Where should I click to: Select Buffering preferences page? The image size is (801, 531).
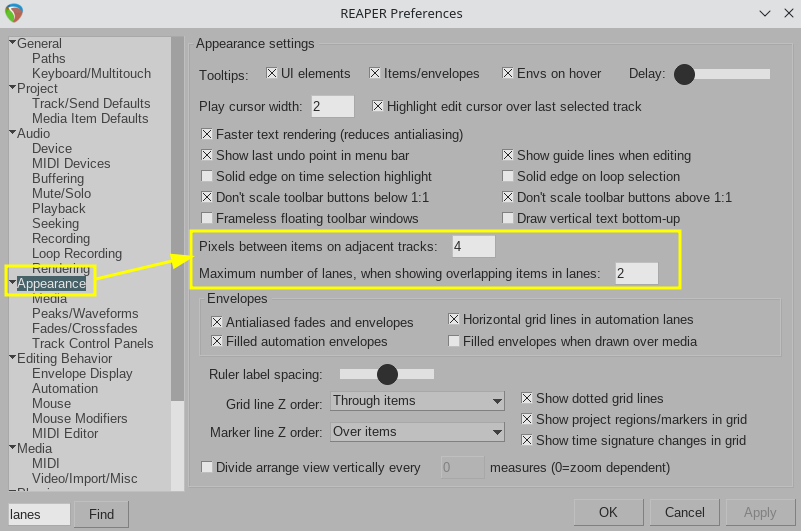tap(58, 178)
